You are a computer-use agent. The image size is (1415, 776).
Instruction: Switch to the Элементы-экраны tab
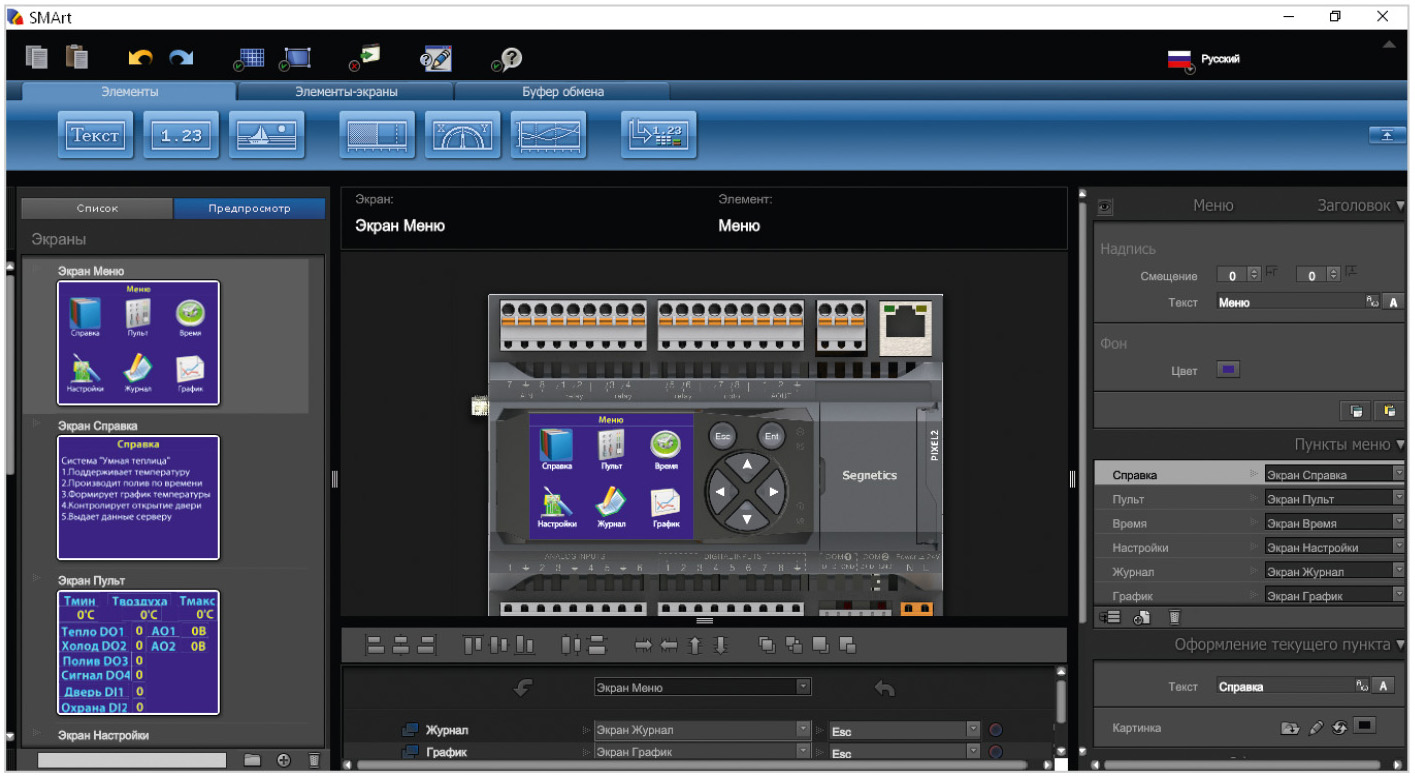coord(346,92)
